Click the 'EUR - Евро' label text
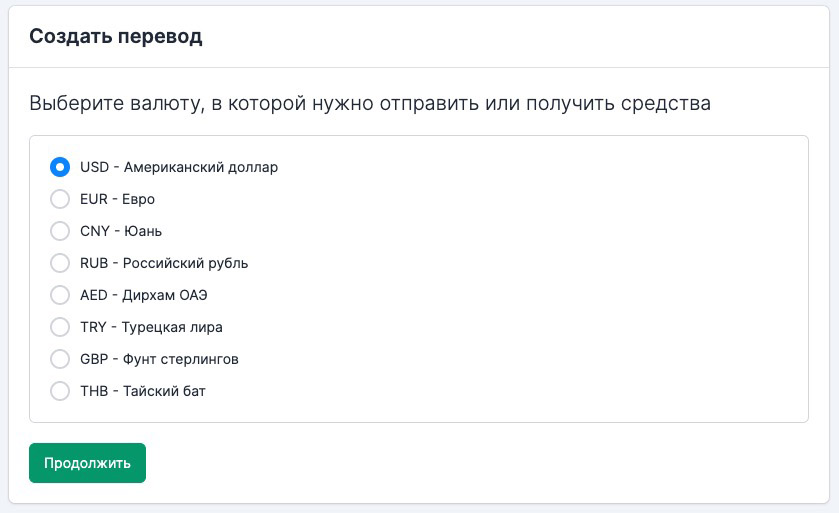 [117, 199]
